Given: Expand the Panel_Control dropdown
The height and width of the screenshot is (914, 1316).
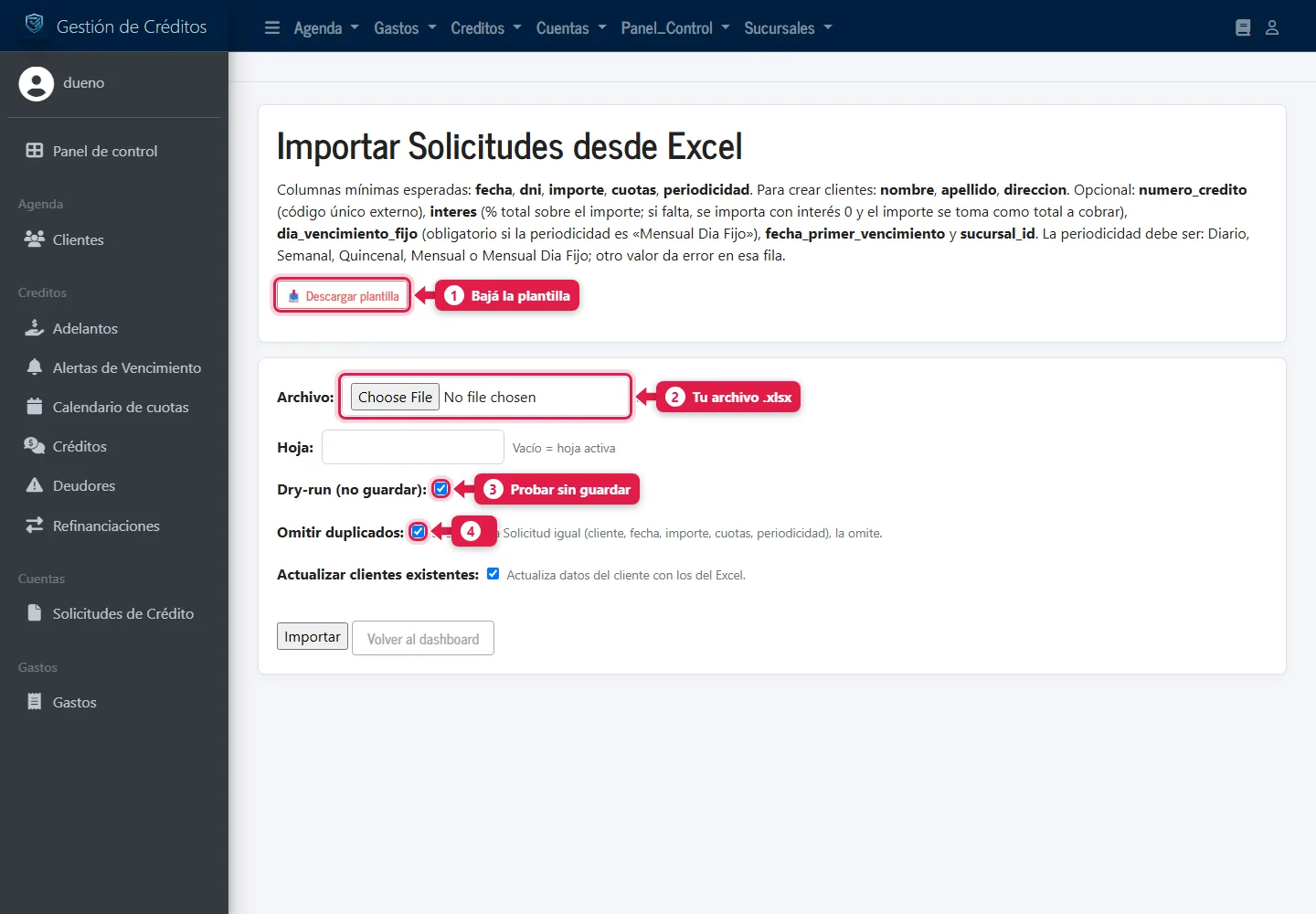Looking at the screenshot, I should (x=675, y=28).
